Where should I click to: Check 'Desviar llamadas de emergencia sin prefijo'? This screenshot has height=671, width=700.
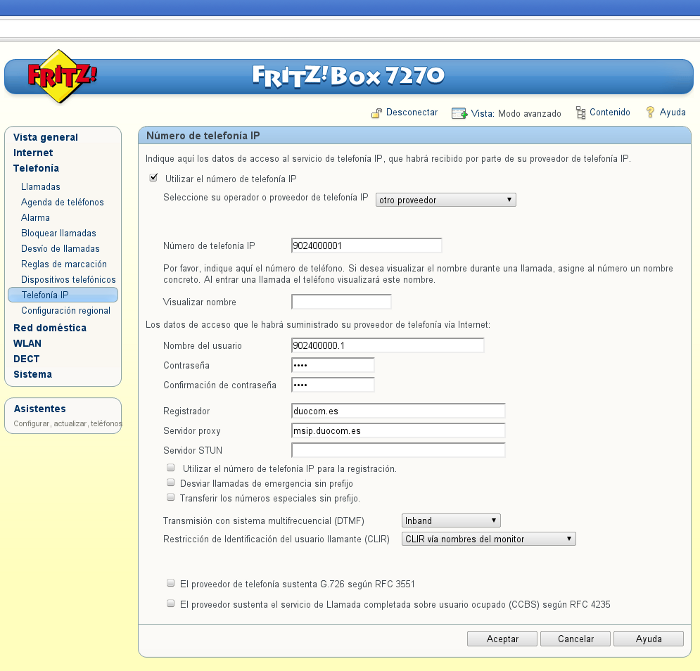pos(171,483)
